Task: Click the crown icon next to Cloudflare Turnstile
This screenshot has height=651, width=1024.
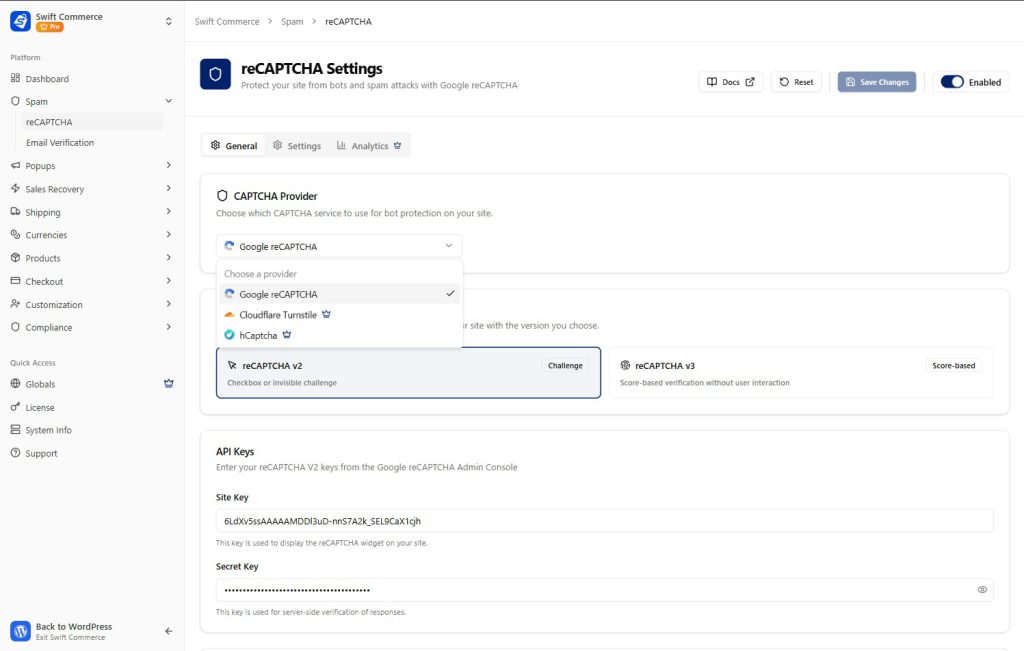Action: coord(327,315)
